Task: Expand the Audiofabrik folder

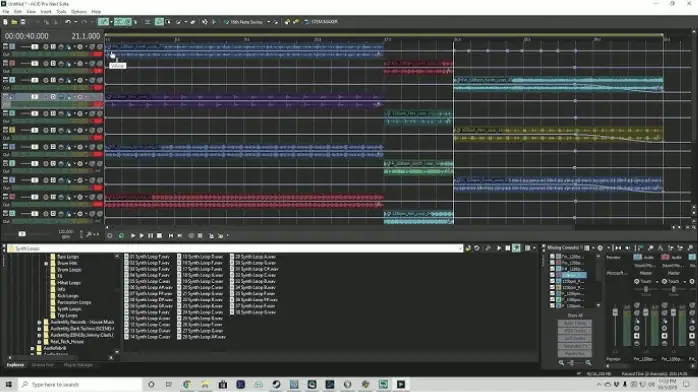Action: [x=32, y=348]
